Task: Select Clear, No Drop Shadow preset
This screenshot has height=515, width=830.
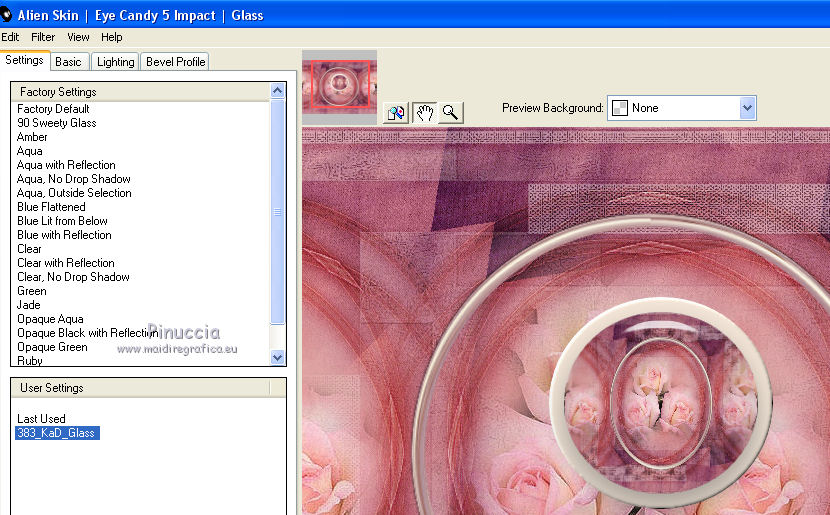Action: tap(73, 277)
